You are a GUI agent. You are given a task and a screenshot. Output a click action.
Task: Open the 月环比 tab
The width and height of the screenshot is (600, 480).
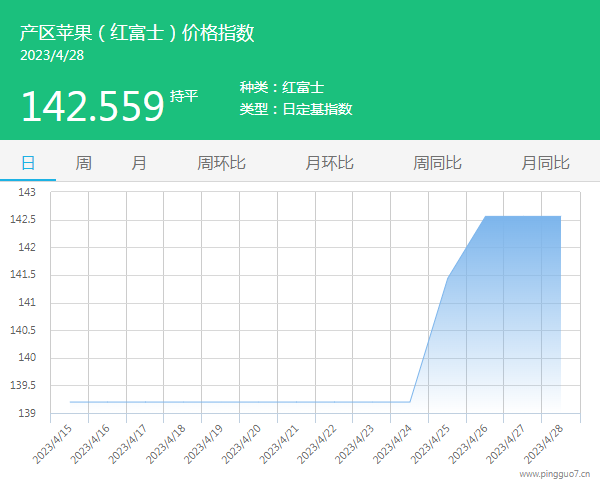(329, 163)
